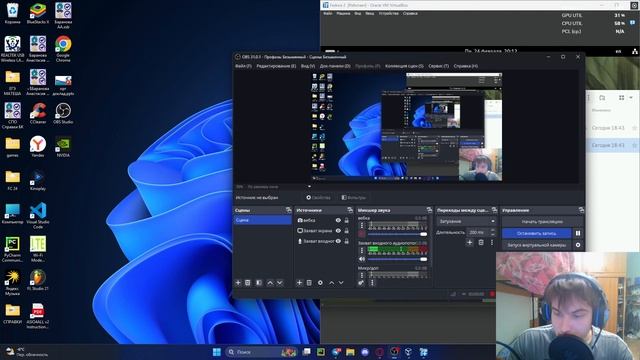Select the Сцена item in the scenes list

click(x=263, y=220)
